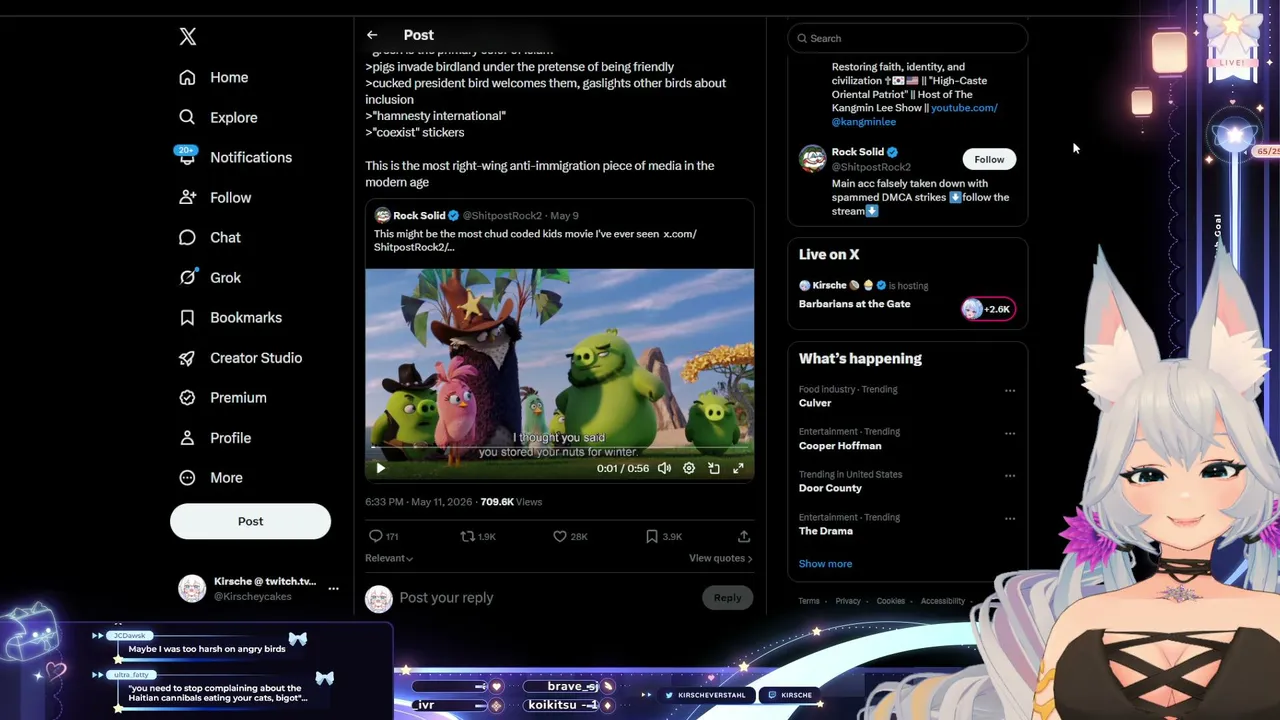The height and width of the screenshot is (720, 1280).
Task: Open more options for Door County trend
Action: [1010, 476]
